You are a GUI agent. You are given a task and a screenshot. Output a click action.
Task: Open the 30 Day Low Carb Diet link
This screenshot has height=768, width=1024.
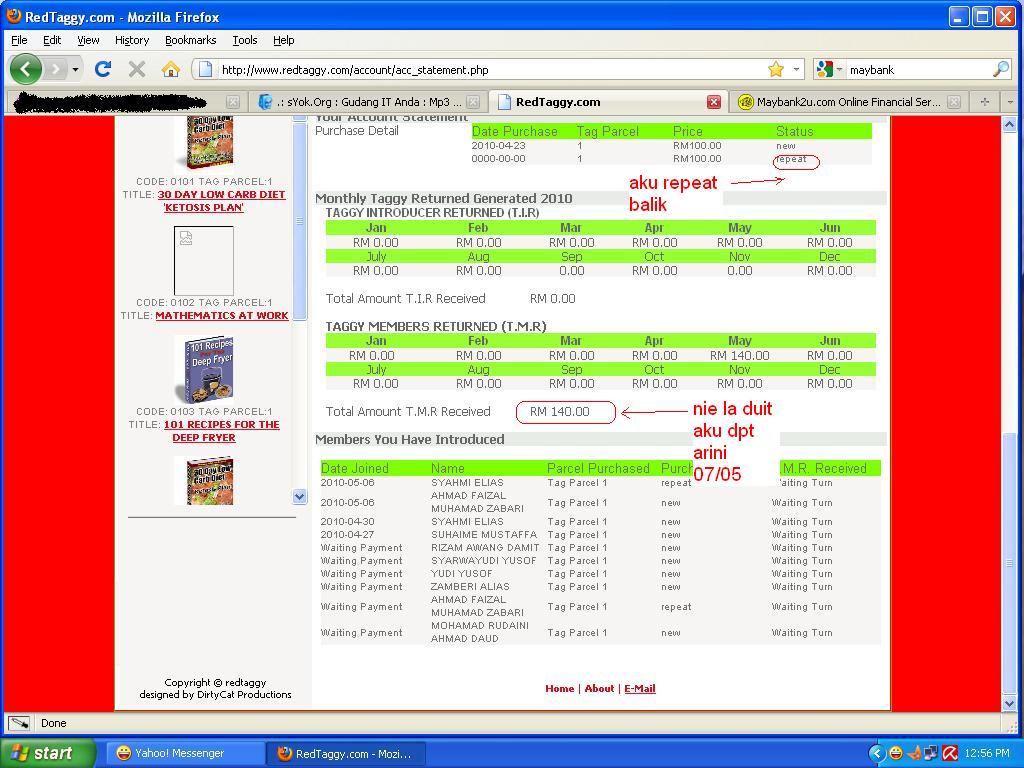coord(221,200)
